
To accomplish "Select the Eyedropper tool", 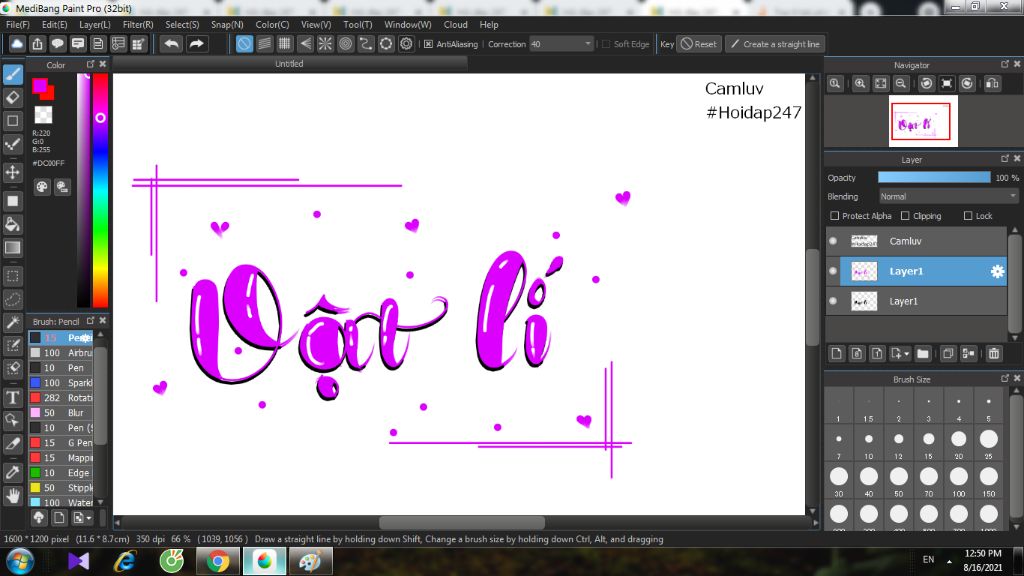I will coord(13,472).
